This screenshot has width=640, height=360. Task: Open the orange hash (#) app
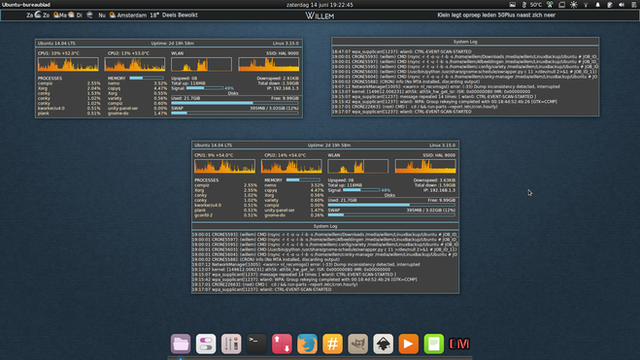pyautogui.click(x=332, y=344)
